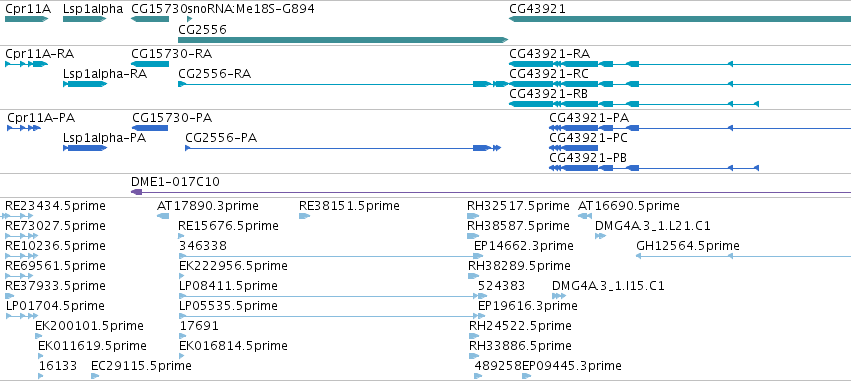Viewport: 851px width, 381px height.
Task: Click snoRNA:Me18S-G894 small arrow glyph
Action: pyautogui.click(x=189, y=19)
